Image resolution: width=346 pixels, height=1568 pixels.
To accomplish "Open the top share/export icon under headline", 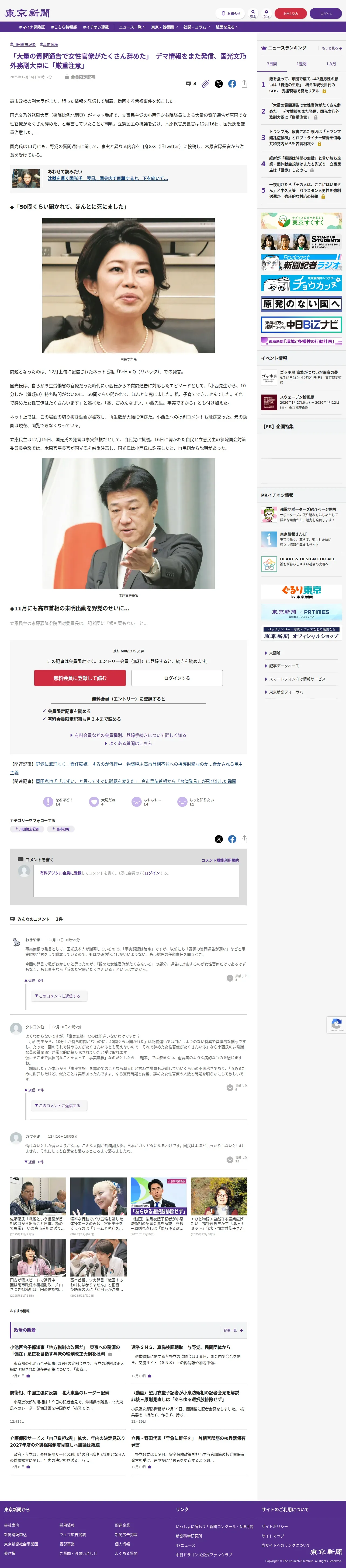I will (x=244, y=83).
